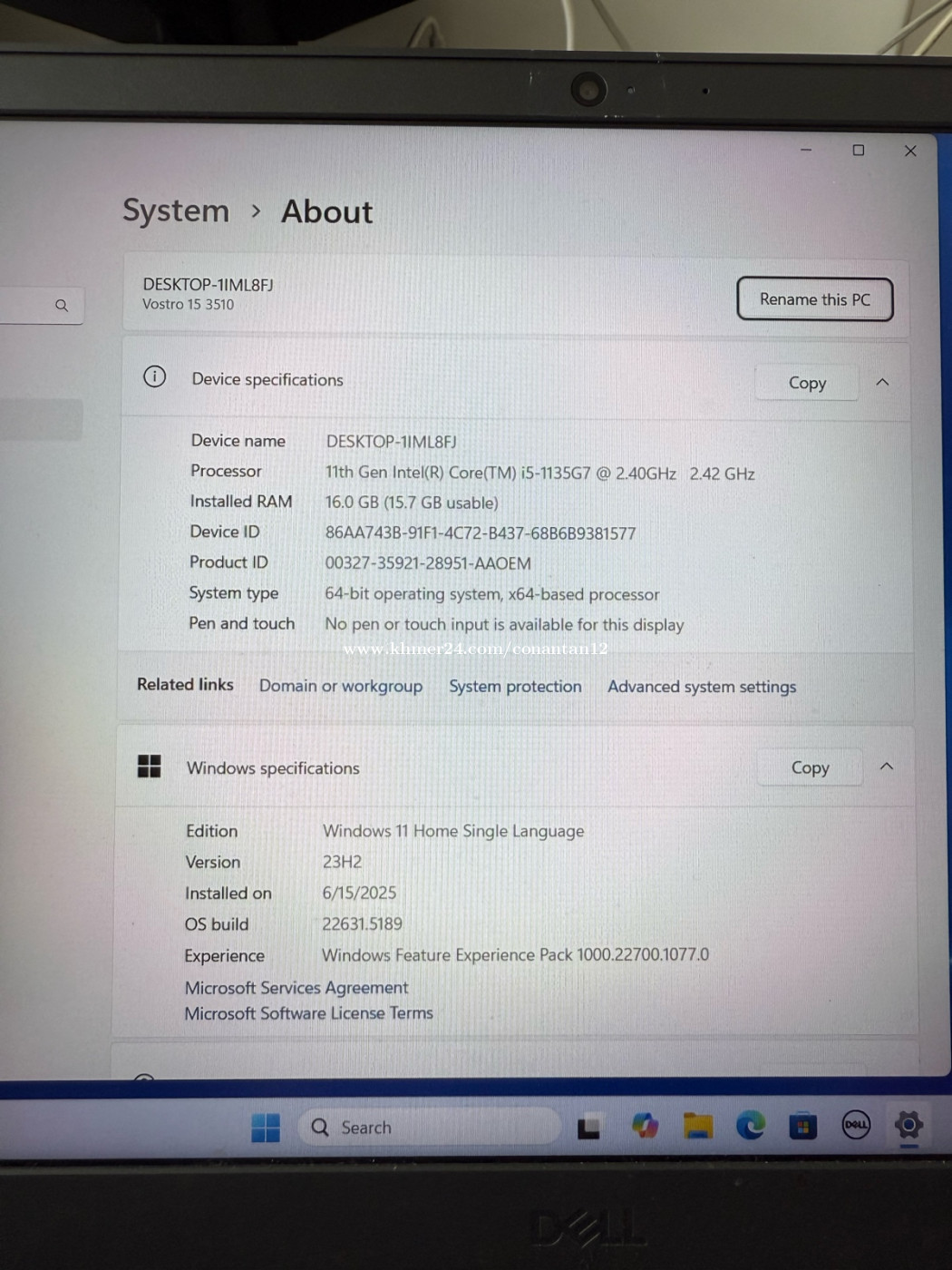Collapse the Device specifications section
This screenshot has height=1270, width=952.
(x=882, y=382)
